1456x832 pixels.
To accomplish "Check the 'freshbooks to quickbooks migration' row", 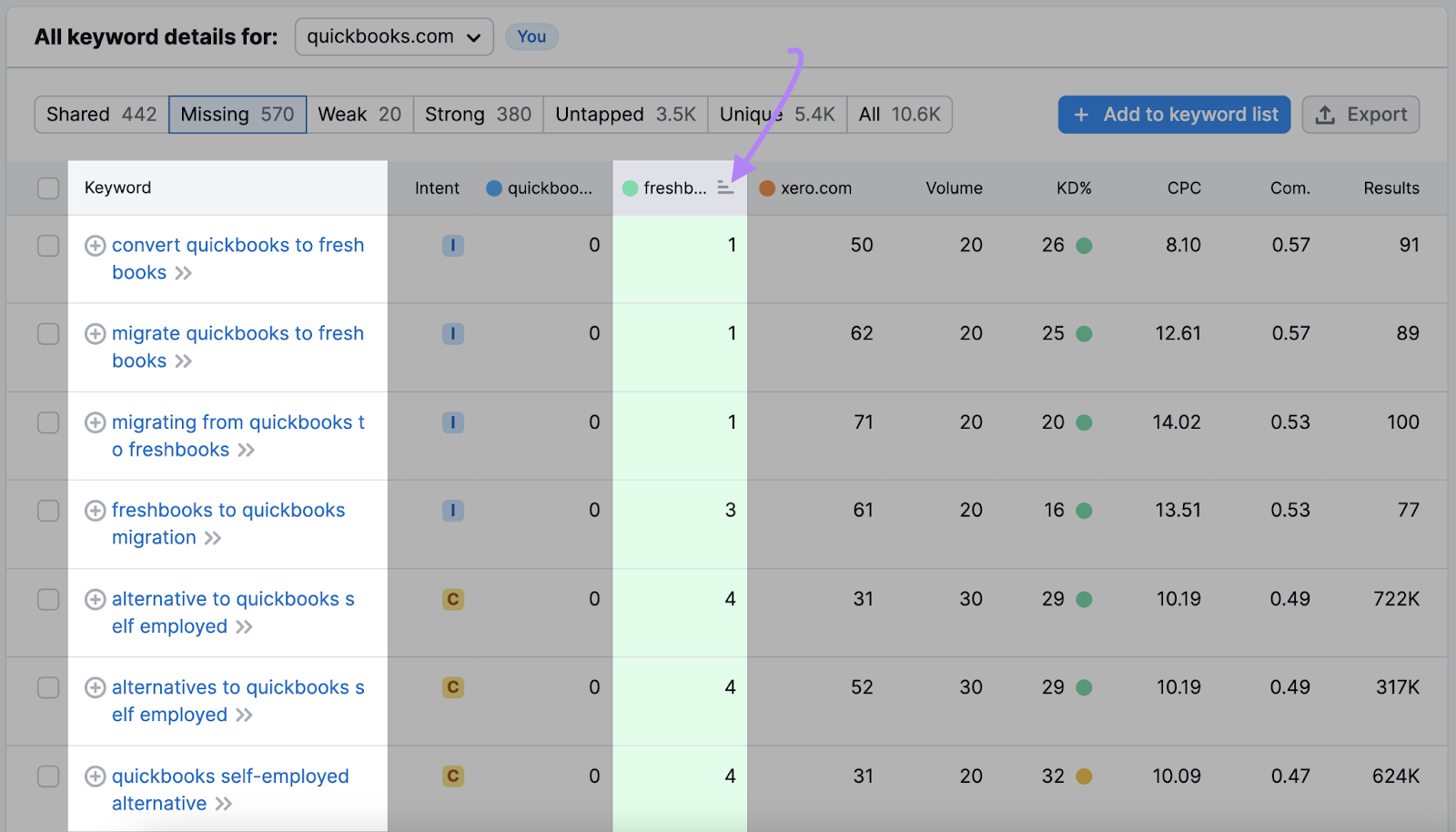I will (48, 511).
